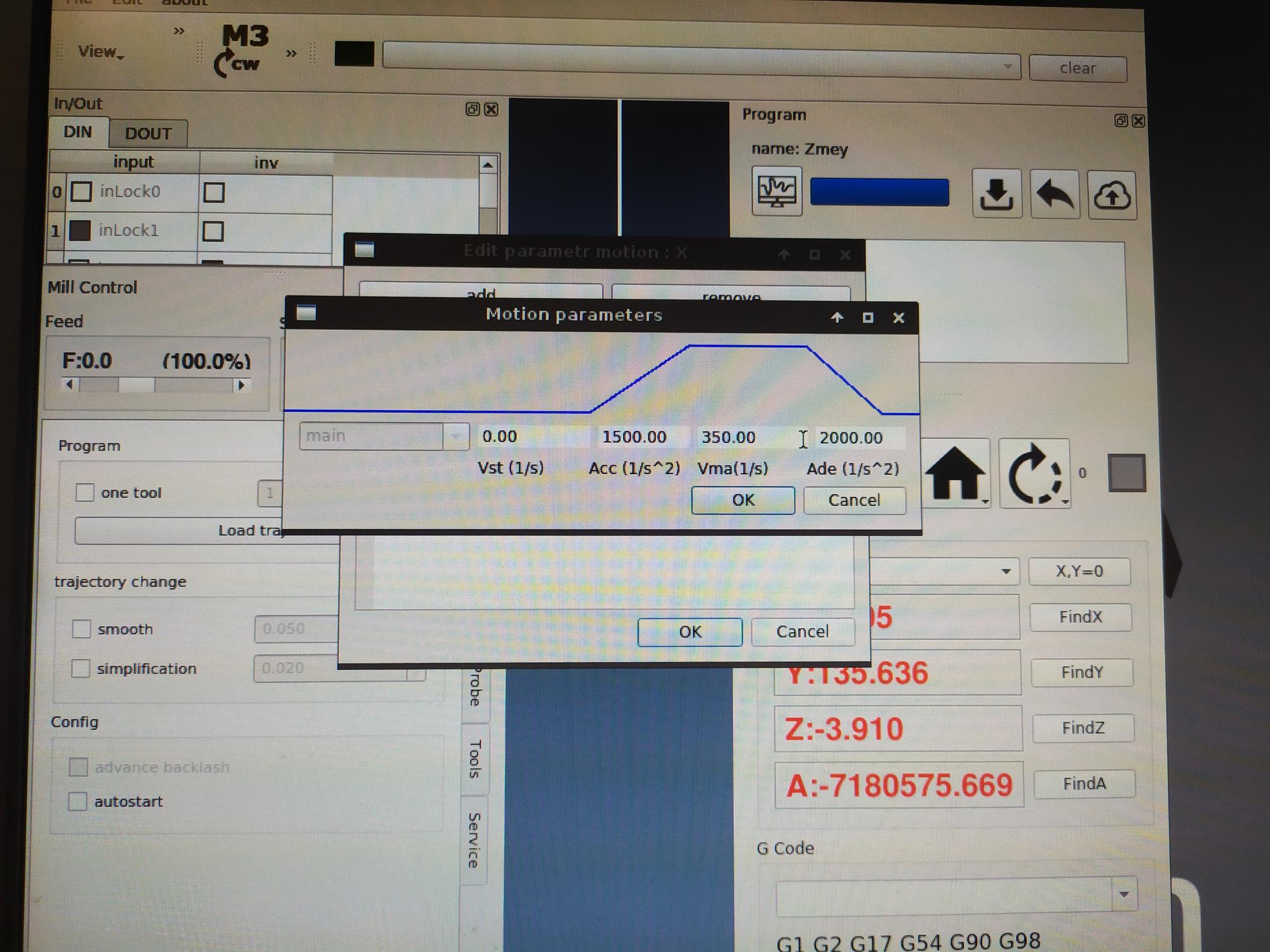This screenshot has height=952, width=1270.
Task: Click the FindX button
Action: pos(1080,617)
